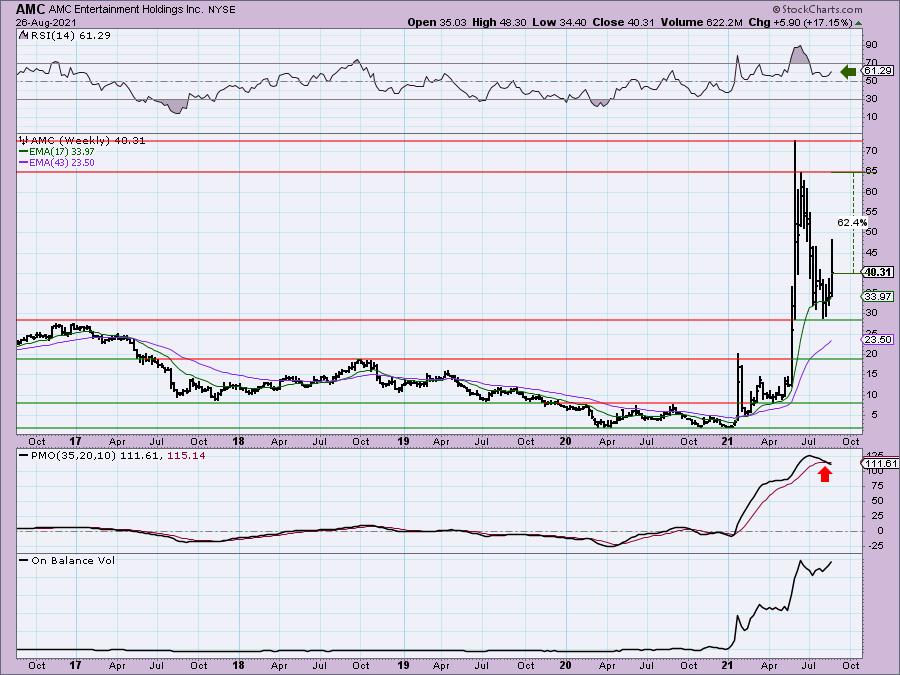Screen dimensions: 900x675
Task: Click the red 115.14 PMO signal value
Action: pyautogui.click(x=187, y=456)
